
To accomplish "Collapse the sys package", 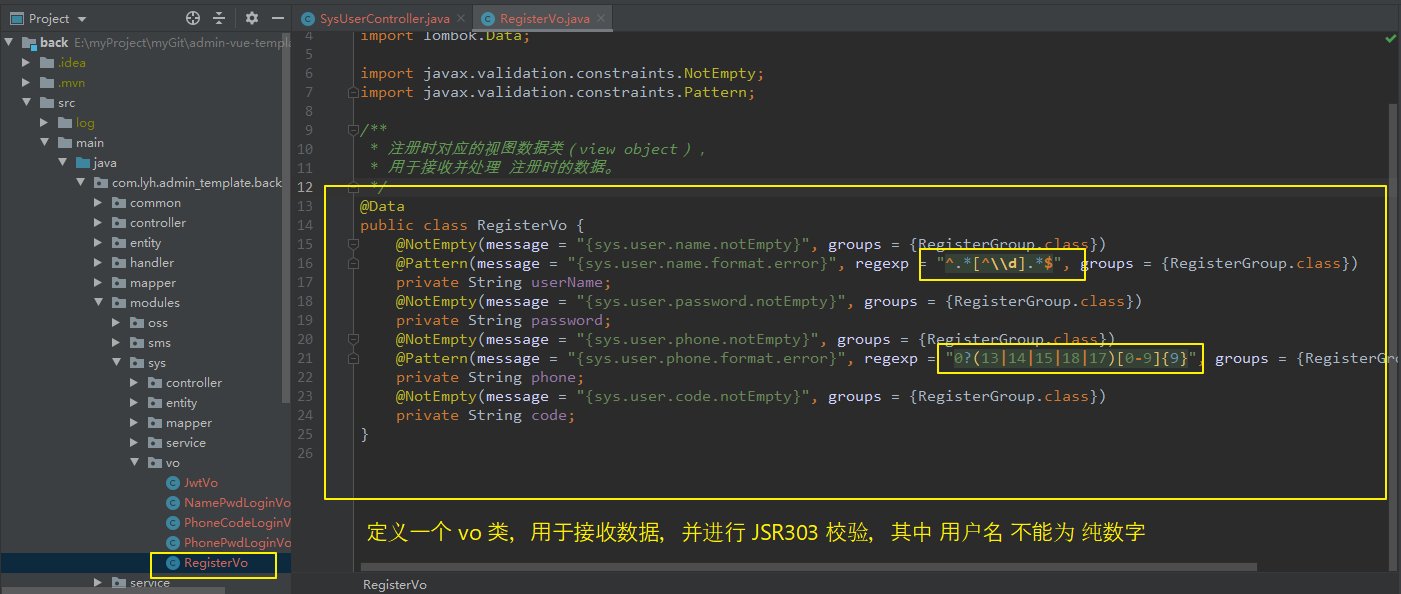I will tap(117, 363).
